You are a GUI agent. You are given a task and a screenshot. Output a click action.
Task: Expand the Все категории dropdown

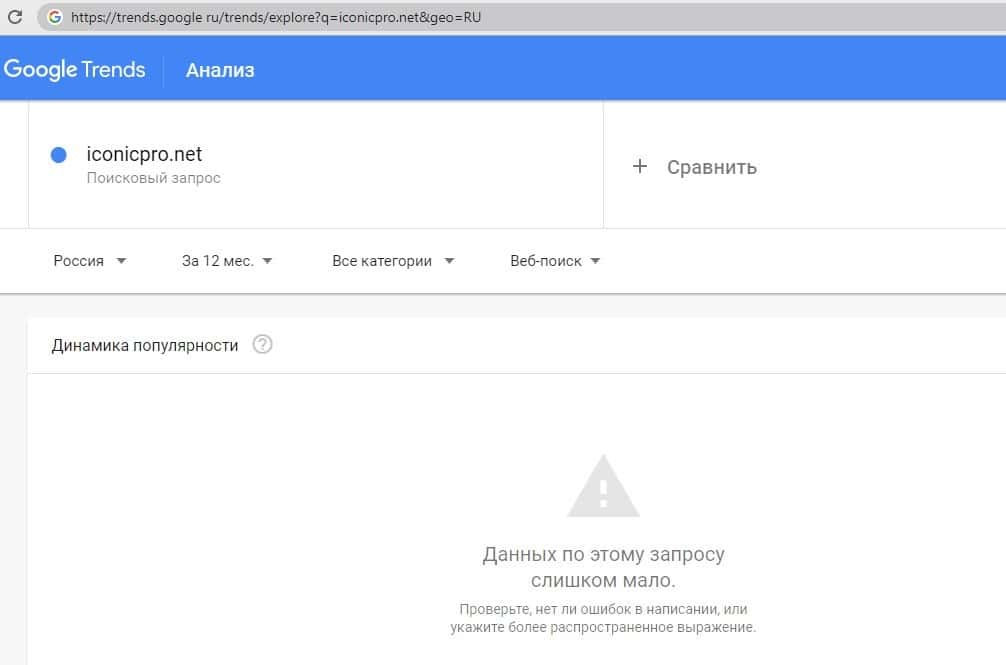click(393, 261)
